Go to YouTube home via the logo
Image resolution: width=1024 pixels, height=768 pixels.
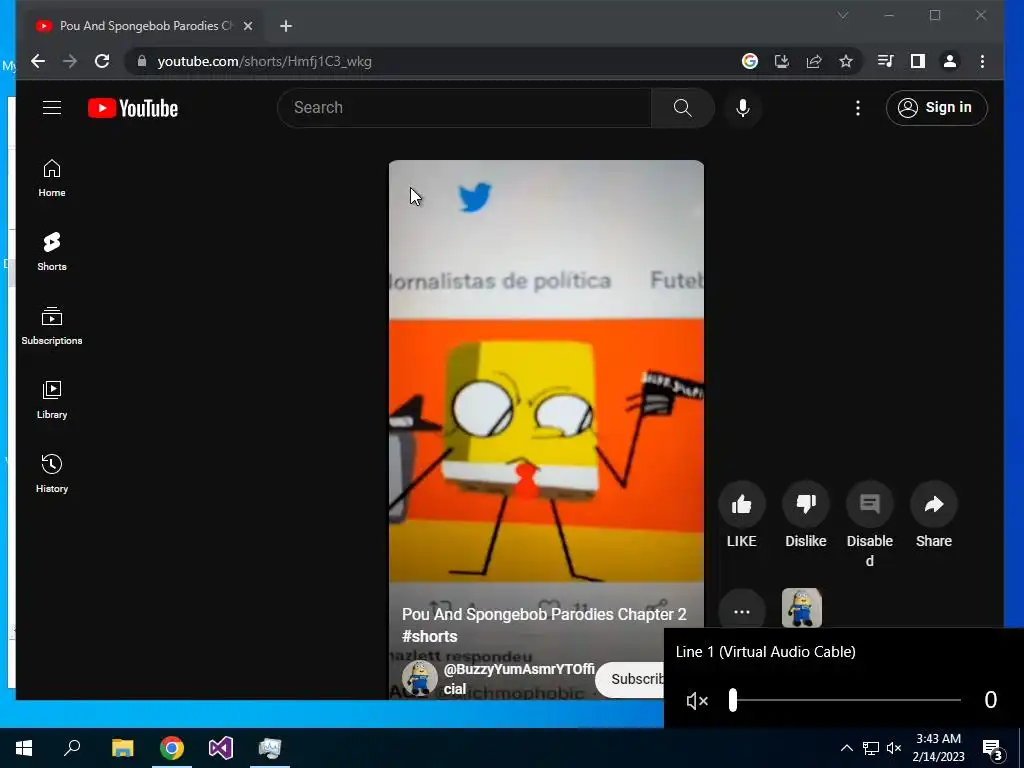point(133,108)
